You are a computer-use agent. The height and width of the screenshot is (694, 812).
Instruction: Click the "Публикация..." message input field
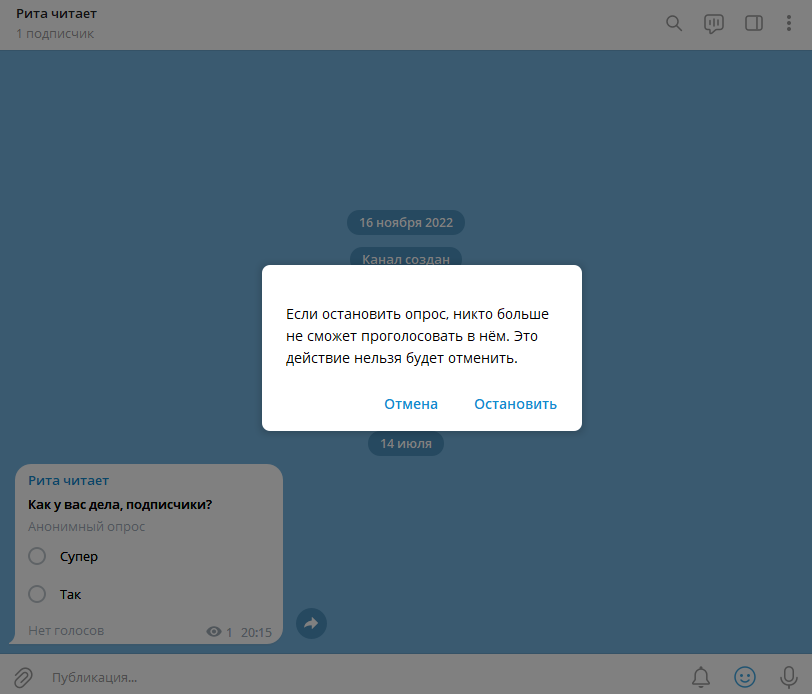[x=360, y=677]
